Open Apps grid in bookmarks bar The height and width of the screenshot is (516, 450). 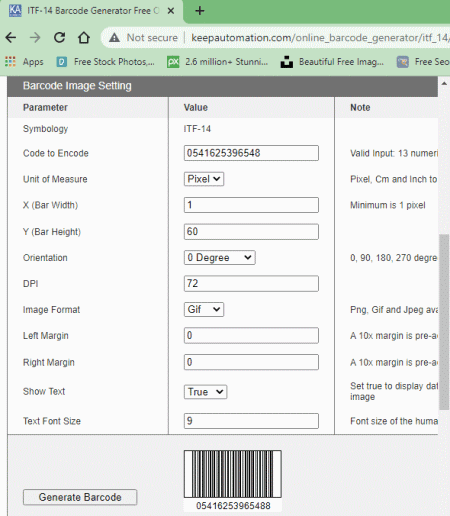point(24,62)
